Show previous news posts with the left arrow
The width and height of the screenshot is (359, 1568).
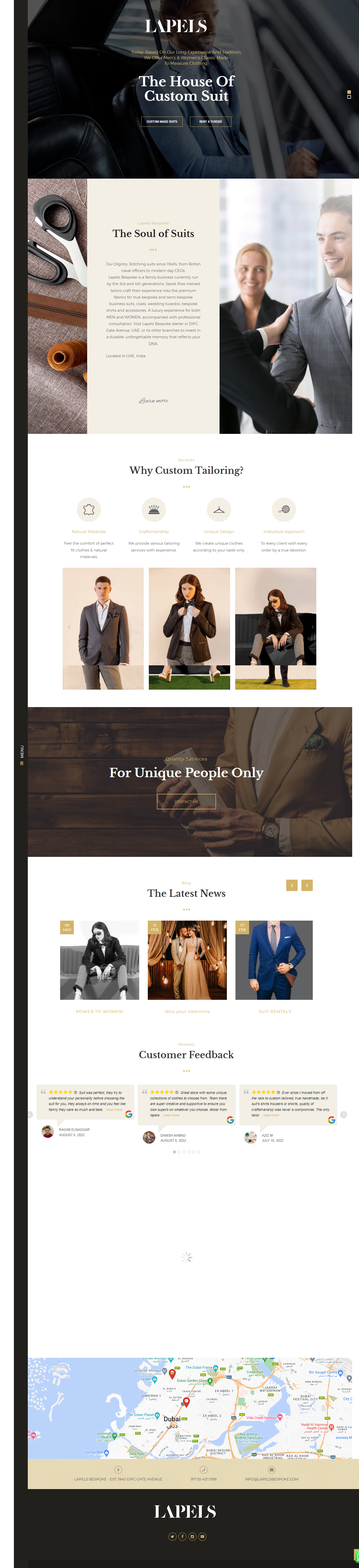292,885
